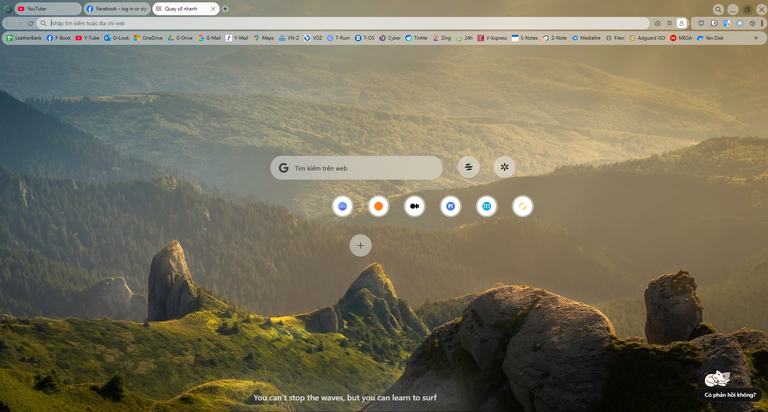Open the start page customize sliders button
Viewport: 768px width, 412px height.
coord(469,167)
